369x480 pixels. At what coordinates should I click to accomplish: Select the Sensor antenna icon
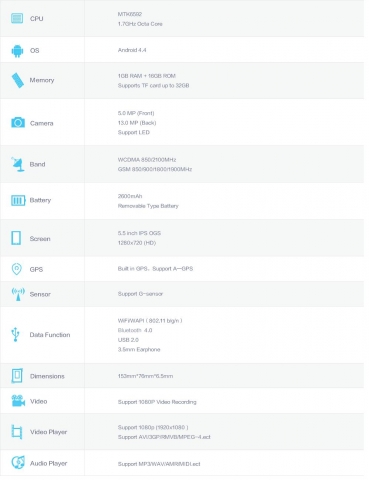pos(18,294)
